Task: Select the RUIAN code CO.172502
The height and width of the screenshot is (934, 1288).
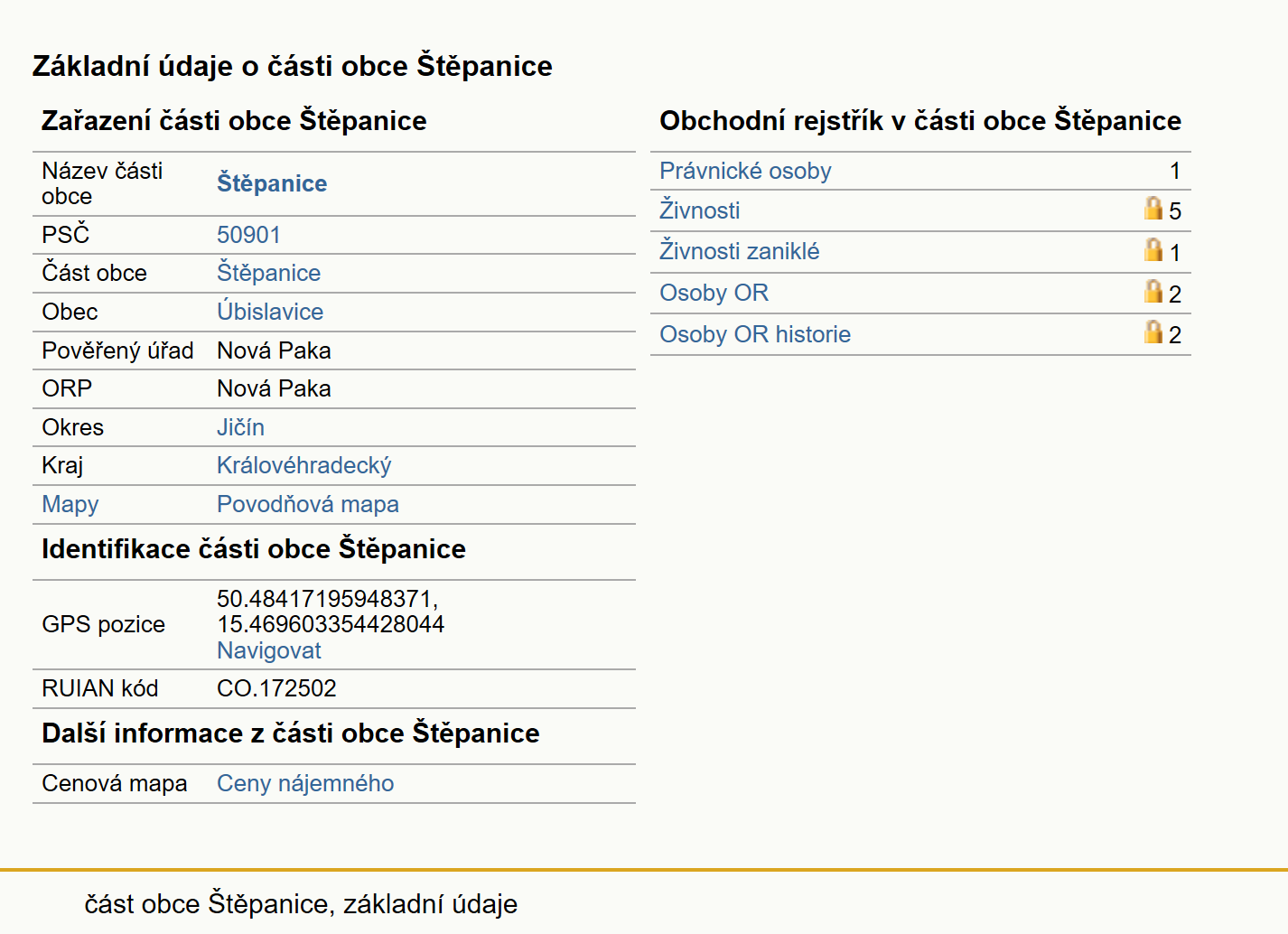Action: pyautogui.click(x=276, y=688)
